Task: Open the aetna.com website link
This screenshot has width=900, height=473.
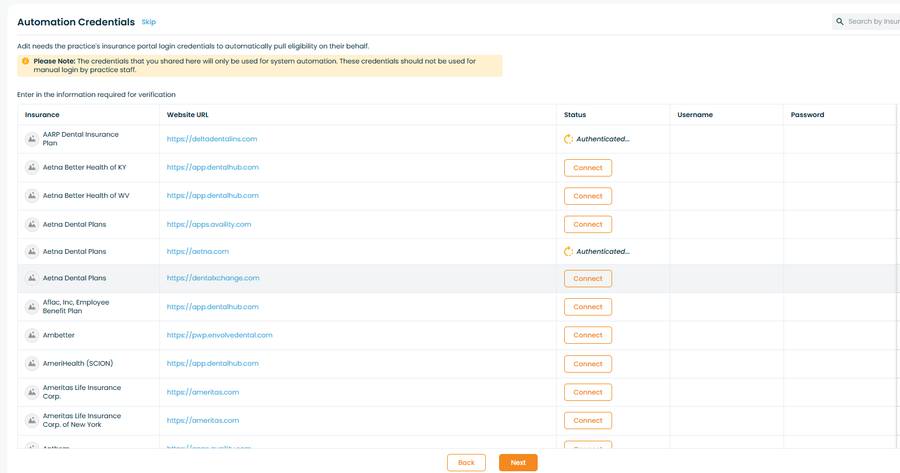Action: click(197, 251)
